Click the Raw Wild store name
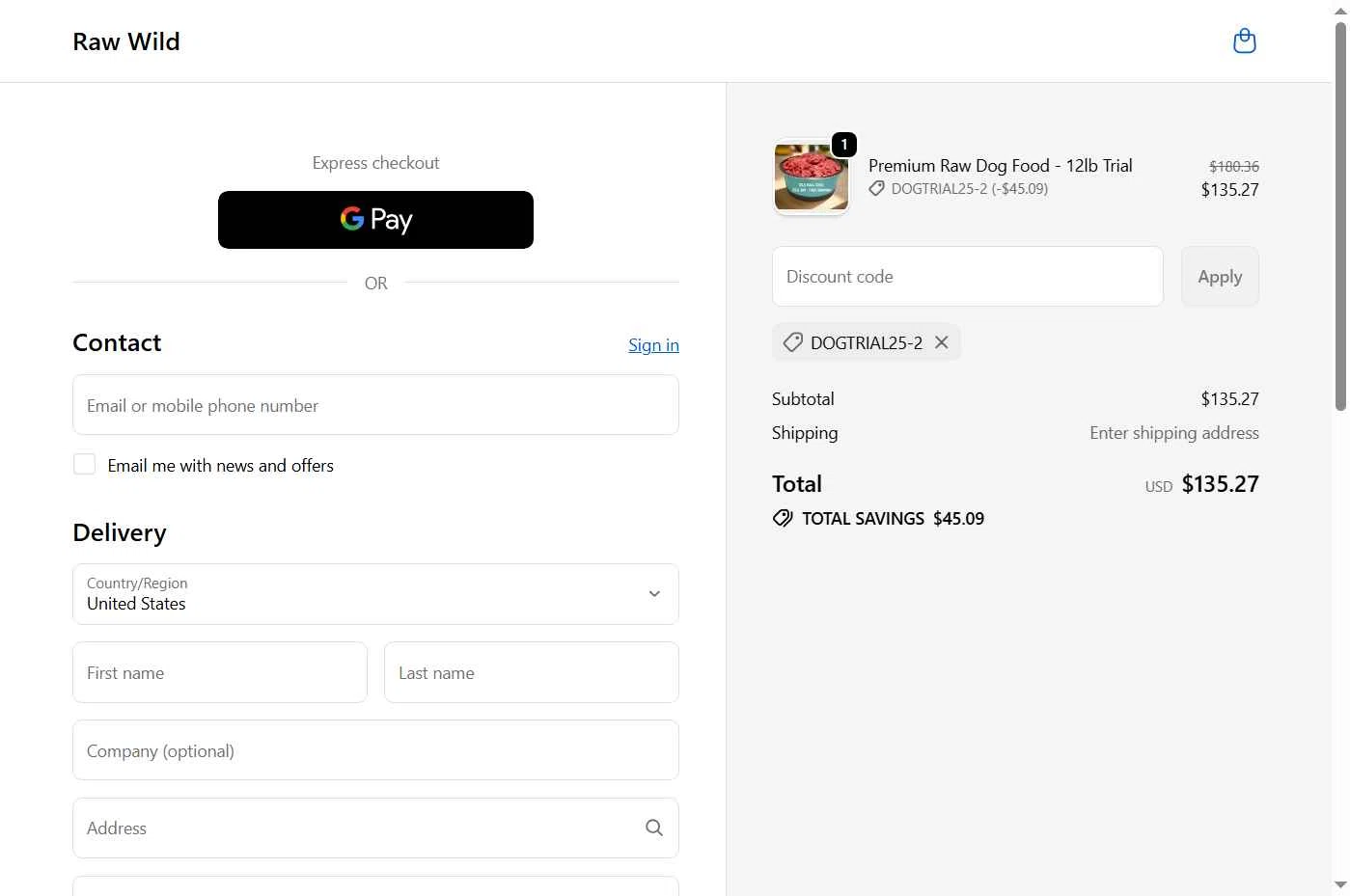The image size is (1350, 896). tap(126, 41)
